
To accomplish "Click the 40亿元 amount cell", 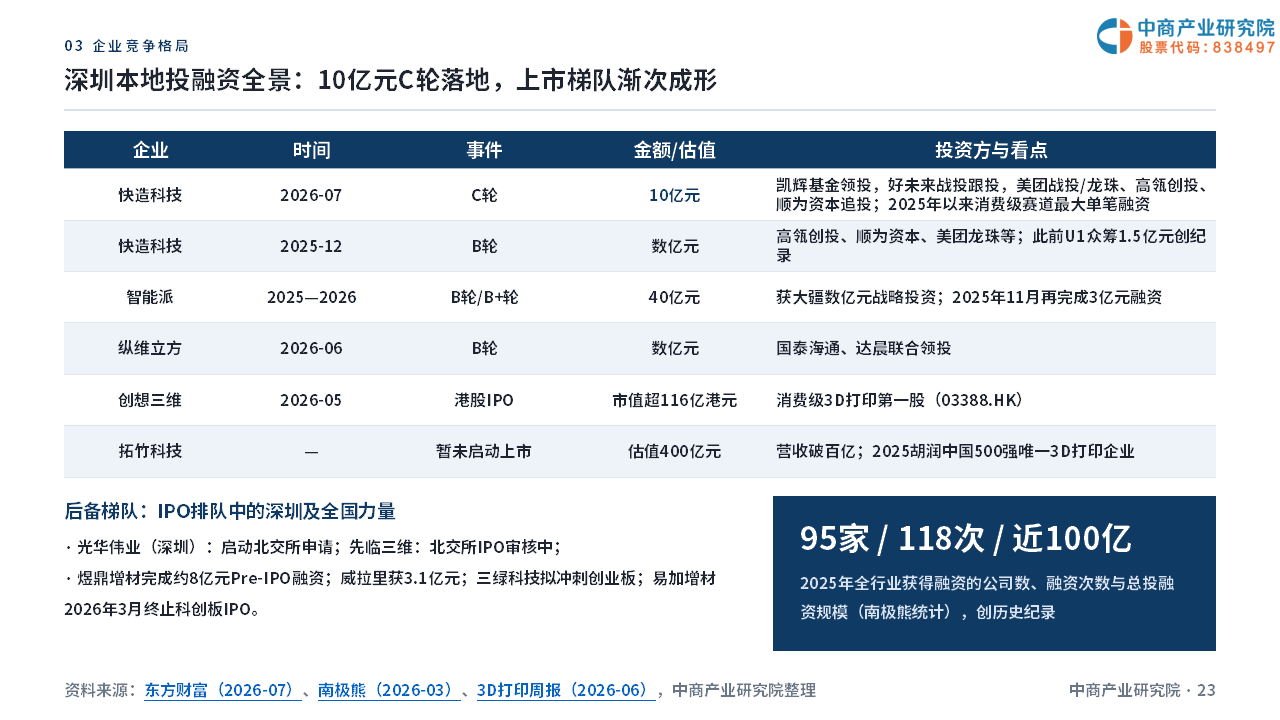I will coord(675,297).
